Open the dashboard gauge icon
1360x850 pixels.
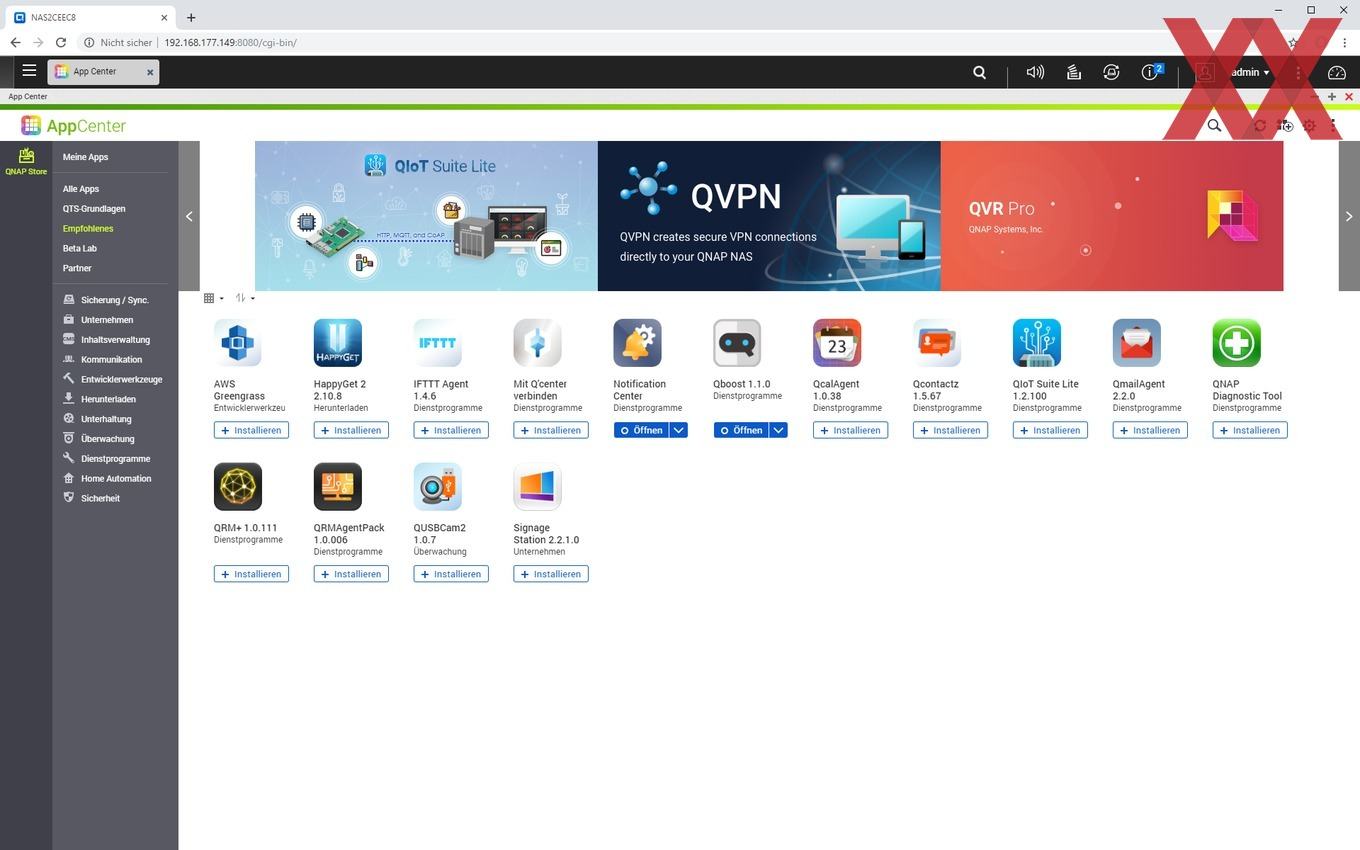pos(1337,72)
